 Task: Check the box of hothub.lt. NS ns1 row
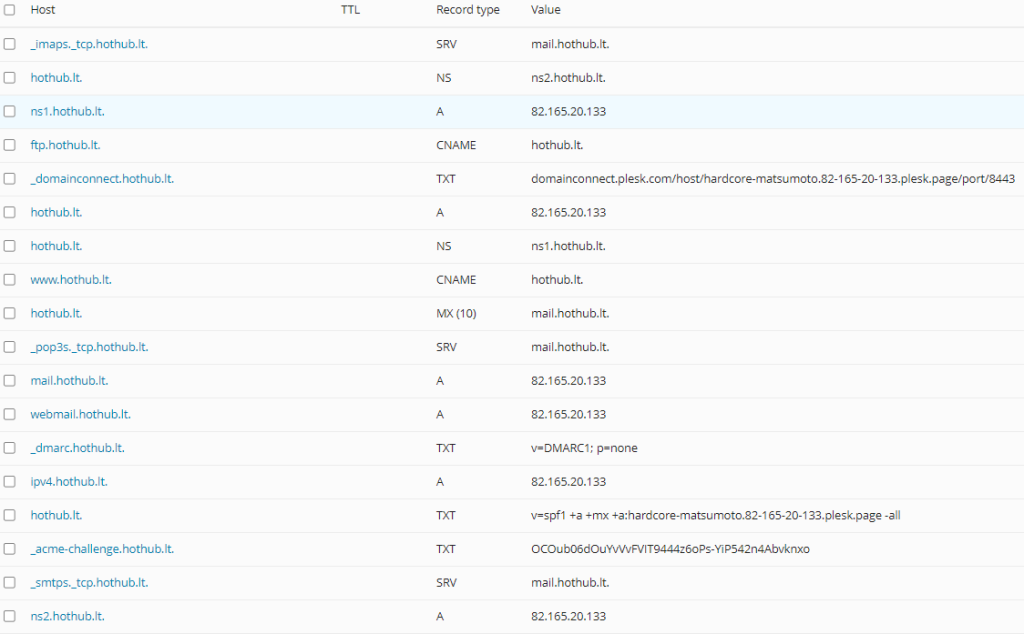[x=9, y=246]
